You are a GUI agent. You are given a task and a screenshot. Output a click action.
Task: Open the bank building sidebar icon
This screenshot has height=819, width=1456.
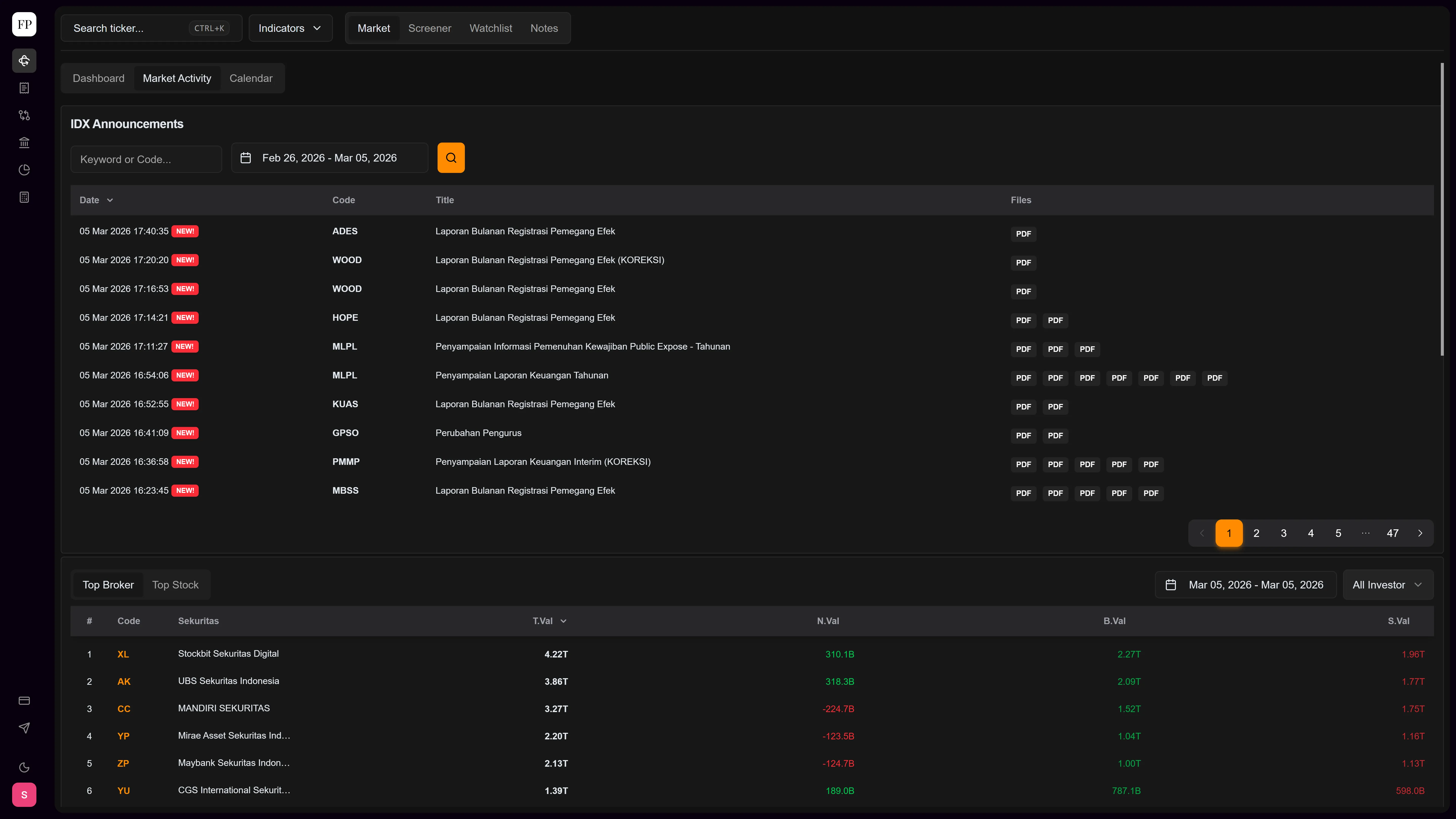tap(24, 142)
